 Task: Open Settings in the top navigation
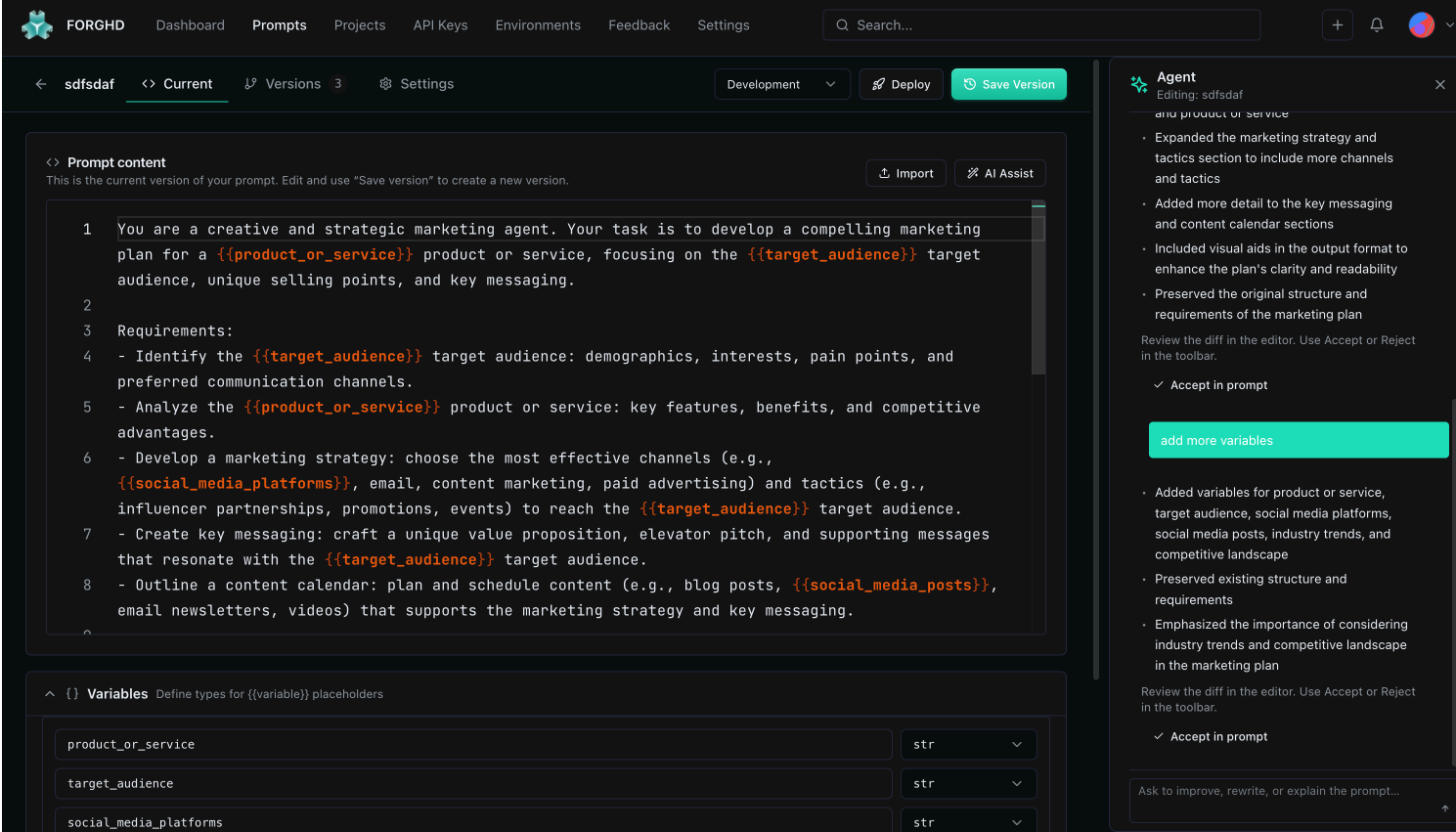[724, 25]
